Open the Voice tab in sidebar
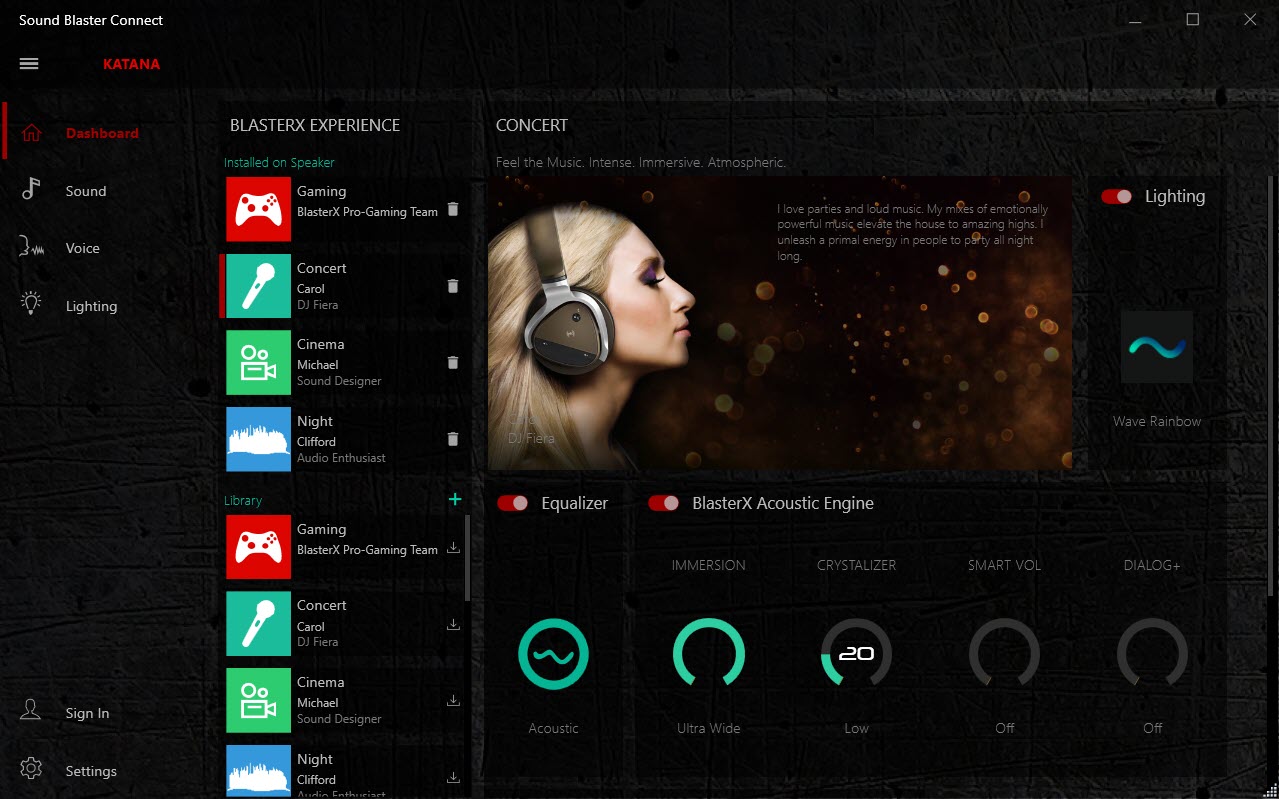This screenshot has height=799, width=1279. (83, 248)
